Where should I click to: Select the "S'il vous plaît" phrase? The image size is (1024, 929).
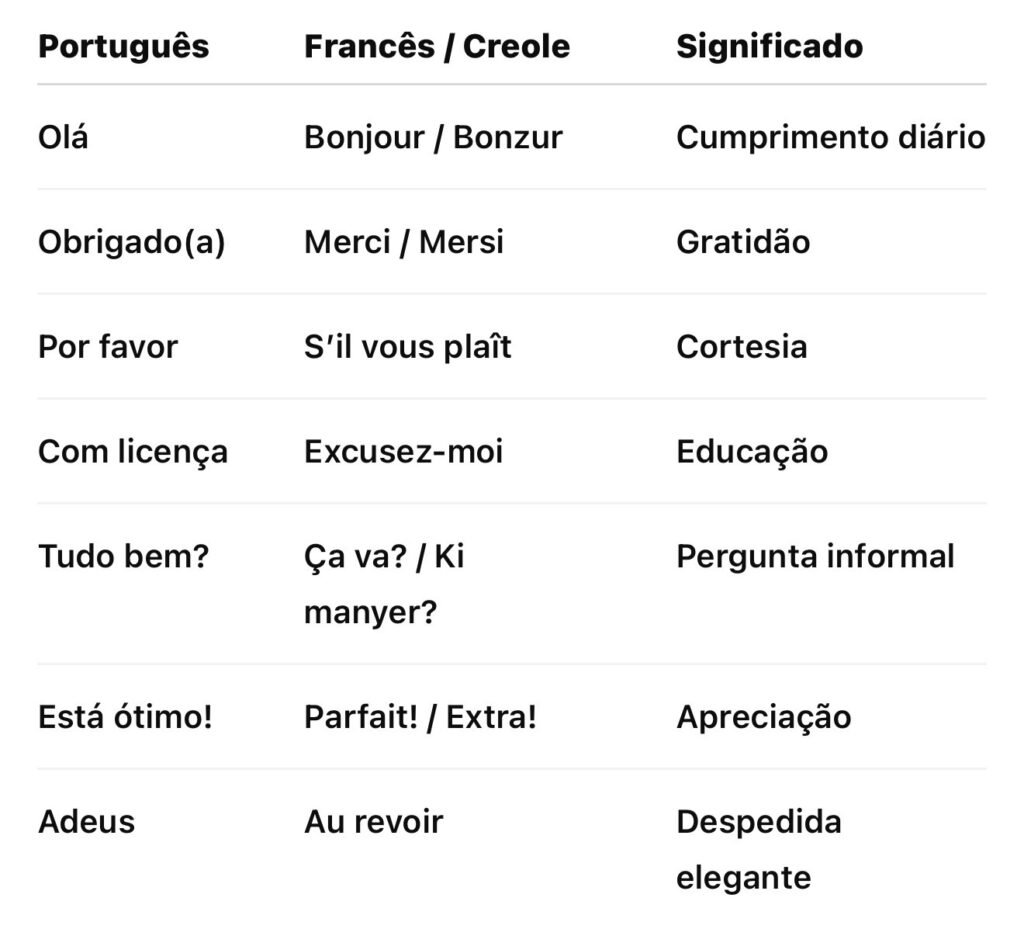click(x=408, y=347)
